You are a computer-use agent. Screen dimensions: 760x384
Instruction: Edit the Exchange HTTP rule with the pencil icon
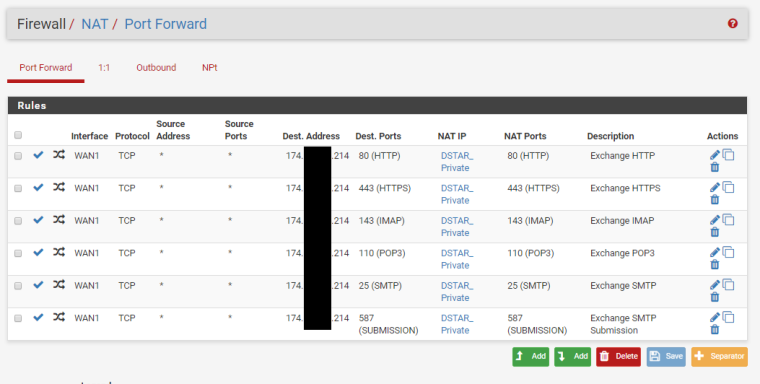pyautogui.click(x=714, y=155)
